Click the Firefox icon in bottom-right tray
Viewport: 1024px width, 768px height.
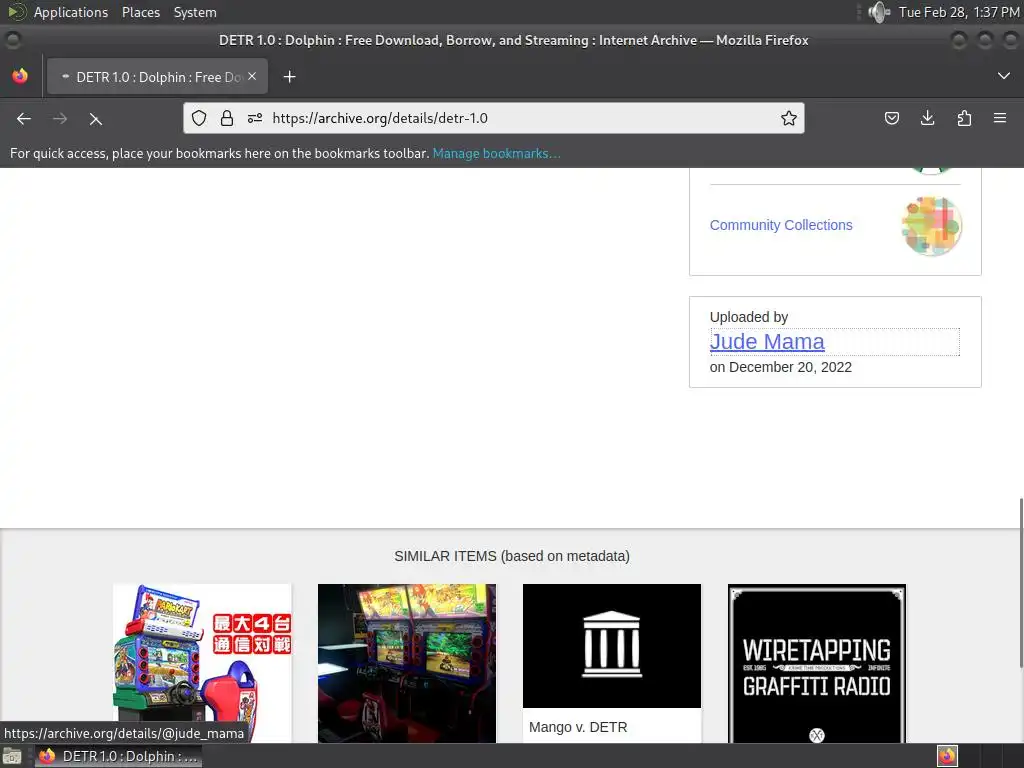[947, 756]
